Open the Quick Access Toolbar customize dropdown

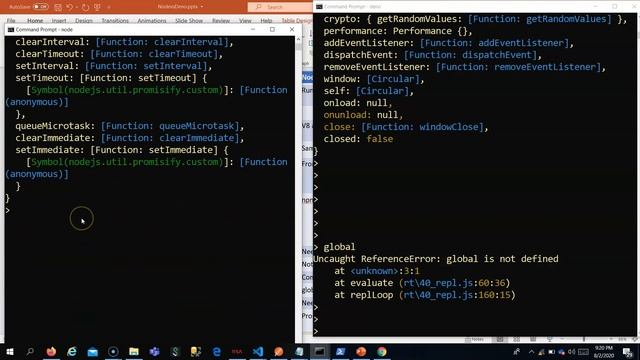[109, 7]
